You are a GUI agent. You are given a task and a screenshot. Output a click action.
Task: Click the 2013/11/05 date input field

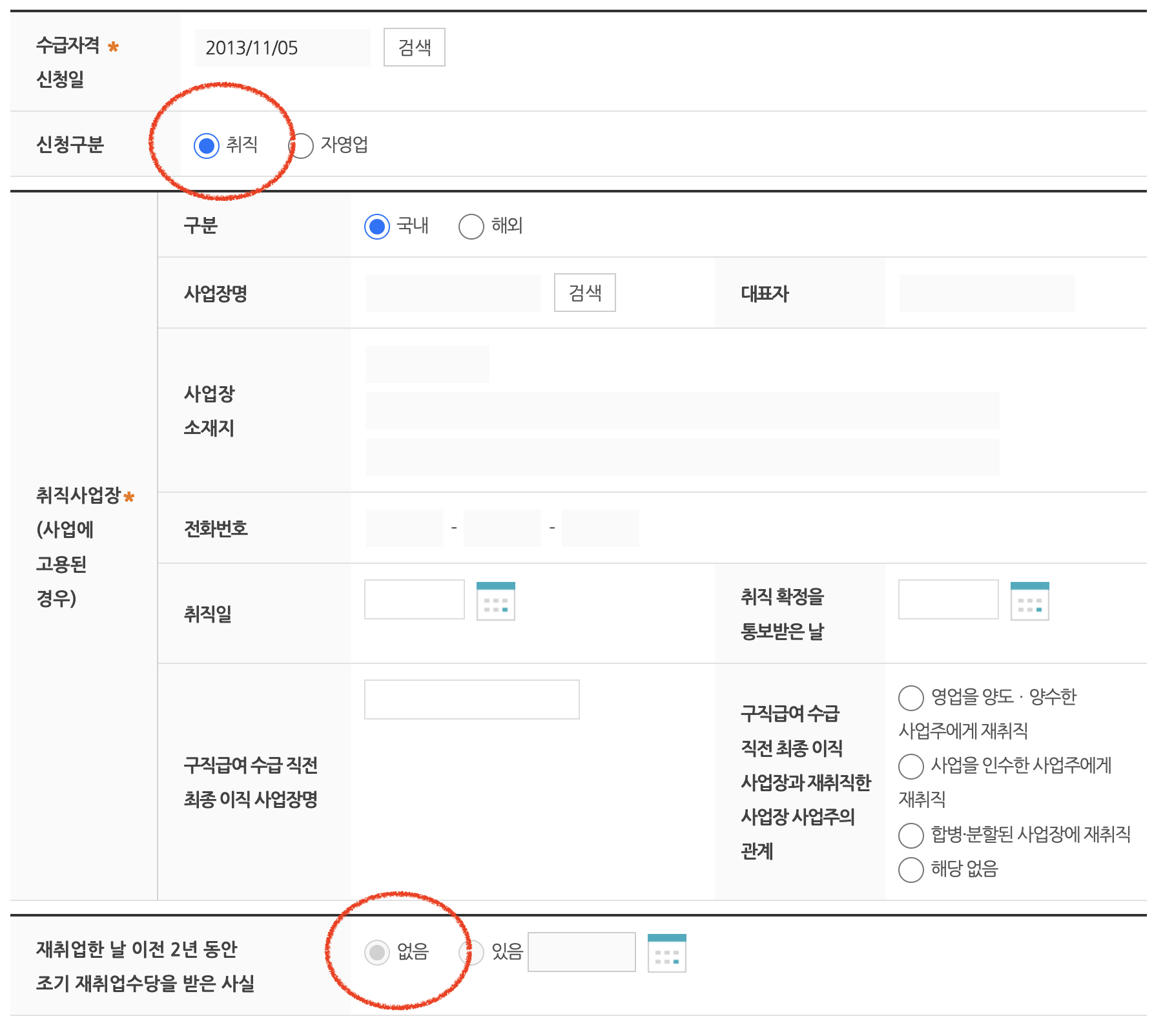(x=282, y=47)
